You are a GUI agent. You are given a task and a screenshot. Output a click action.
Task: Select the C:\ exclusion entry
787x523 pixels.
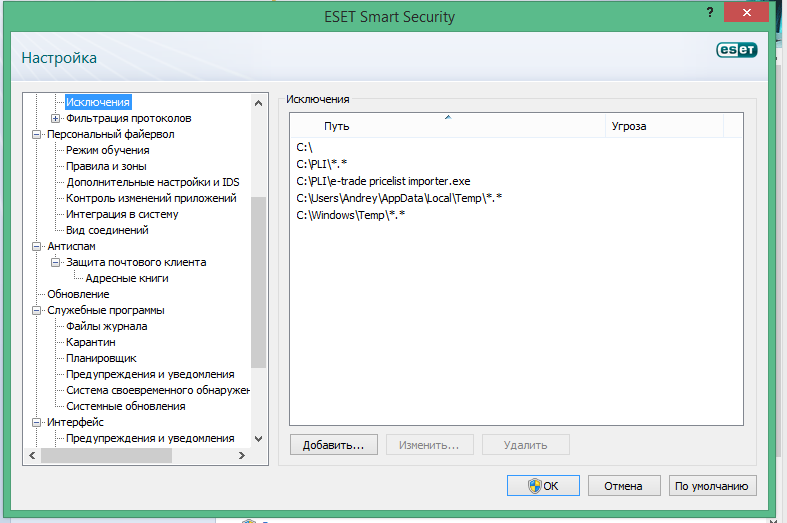click(304, 148)
